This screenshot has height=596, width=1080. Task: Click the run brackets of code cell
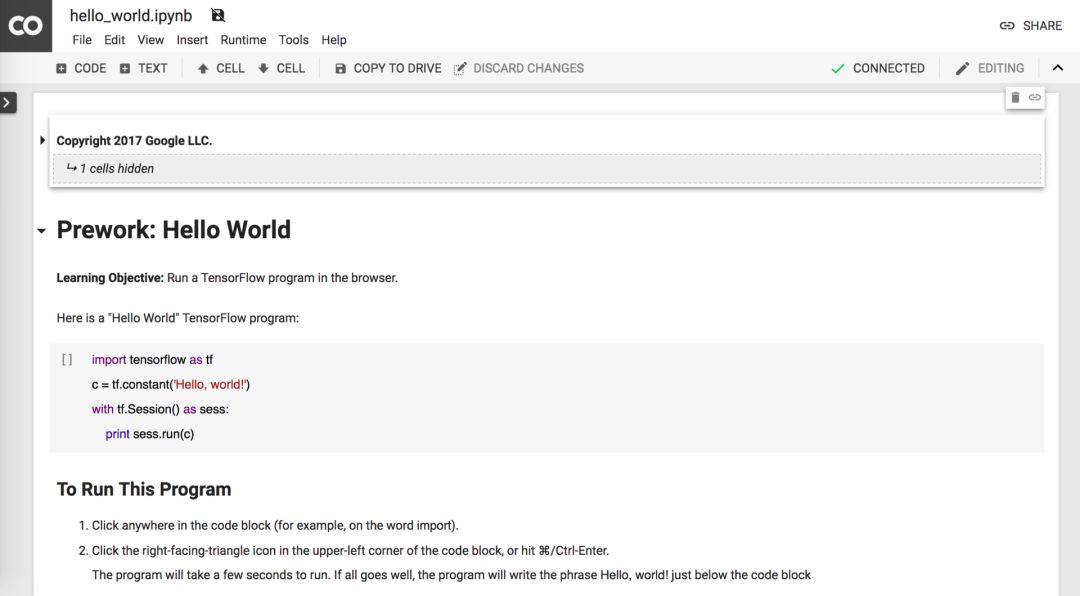pos(67,360)
